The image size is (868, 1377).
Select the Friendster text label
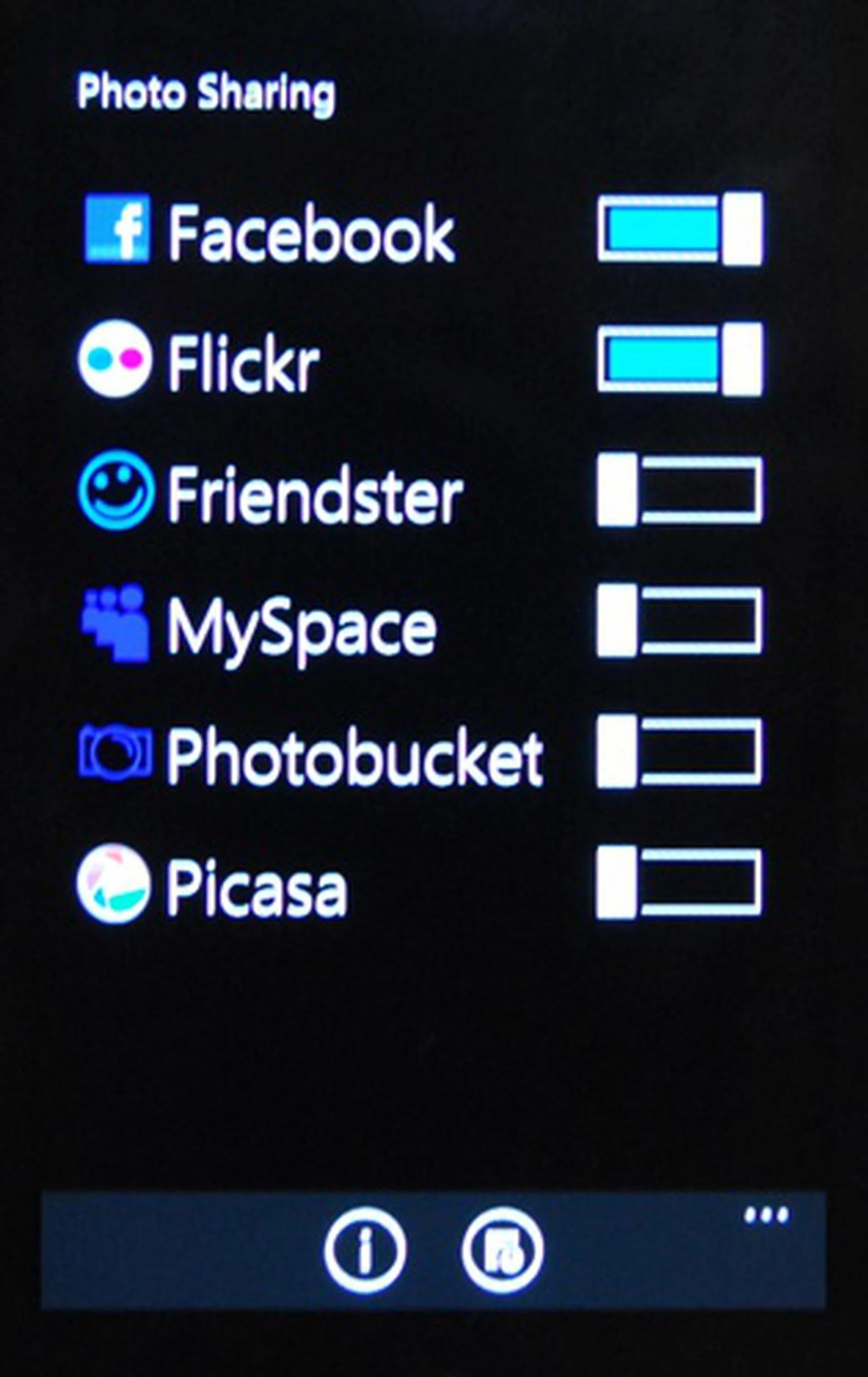(x=315, y=493)
